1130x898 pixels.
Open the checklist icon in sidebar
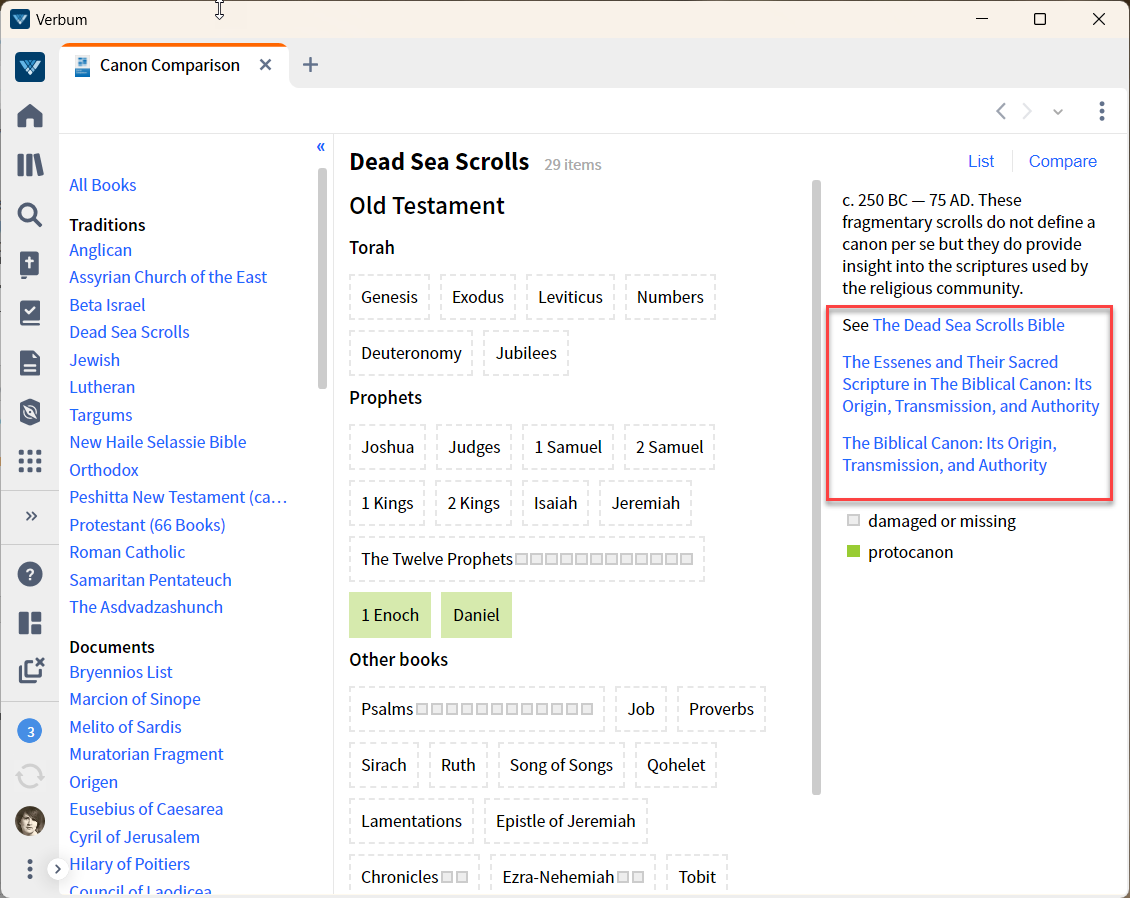pos(30,313)
